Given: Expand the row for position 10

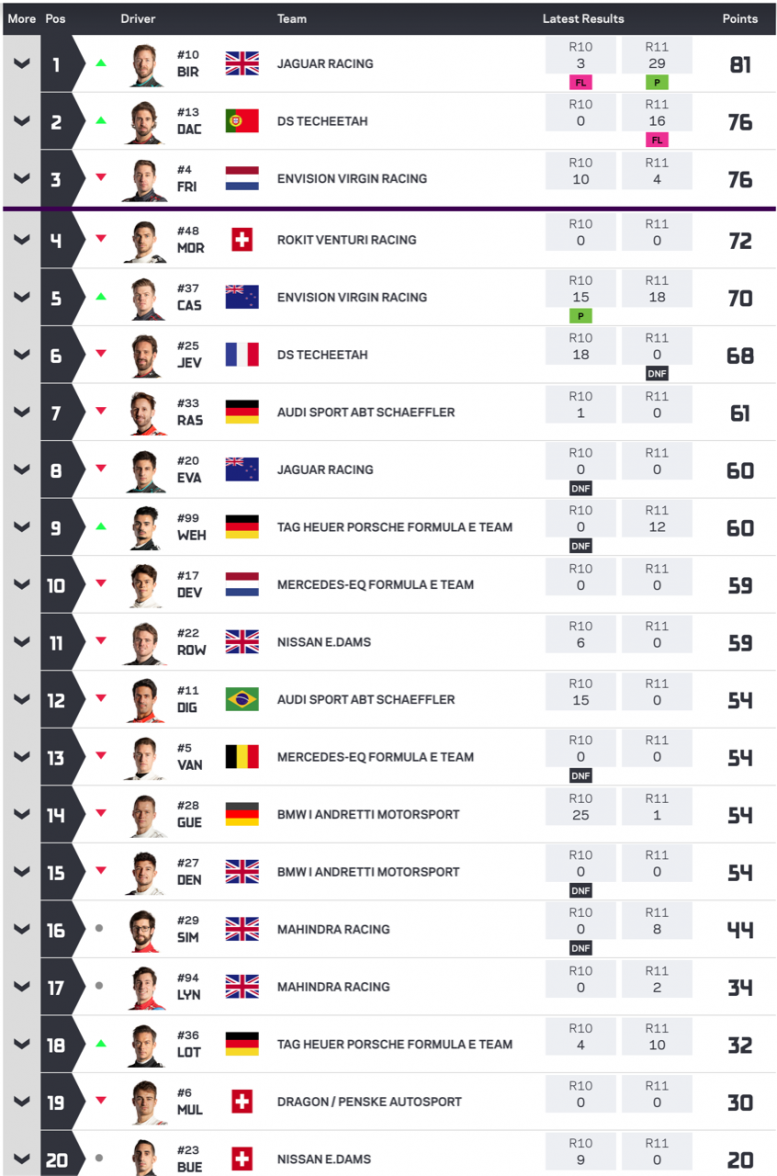Looking at the screenshot, I should 21,585.
